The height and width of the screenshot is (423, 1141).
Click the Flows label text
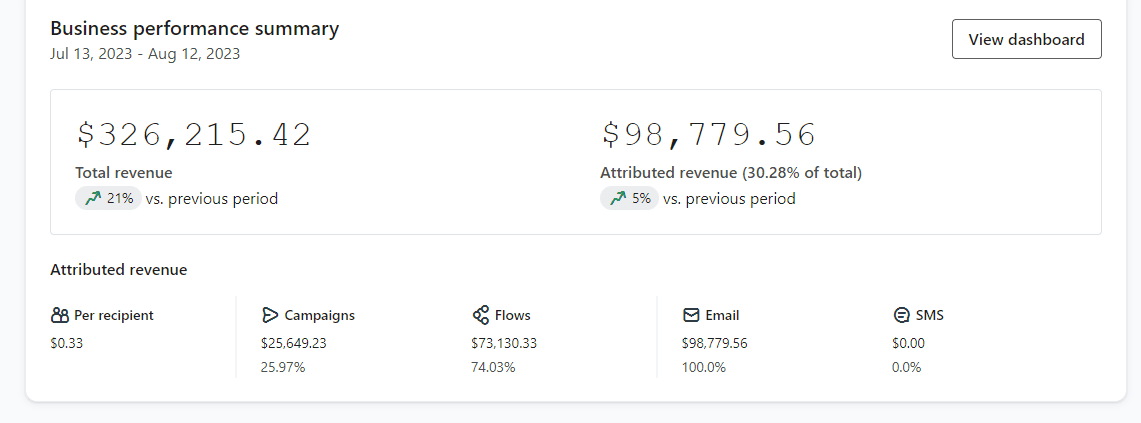513,315
